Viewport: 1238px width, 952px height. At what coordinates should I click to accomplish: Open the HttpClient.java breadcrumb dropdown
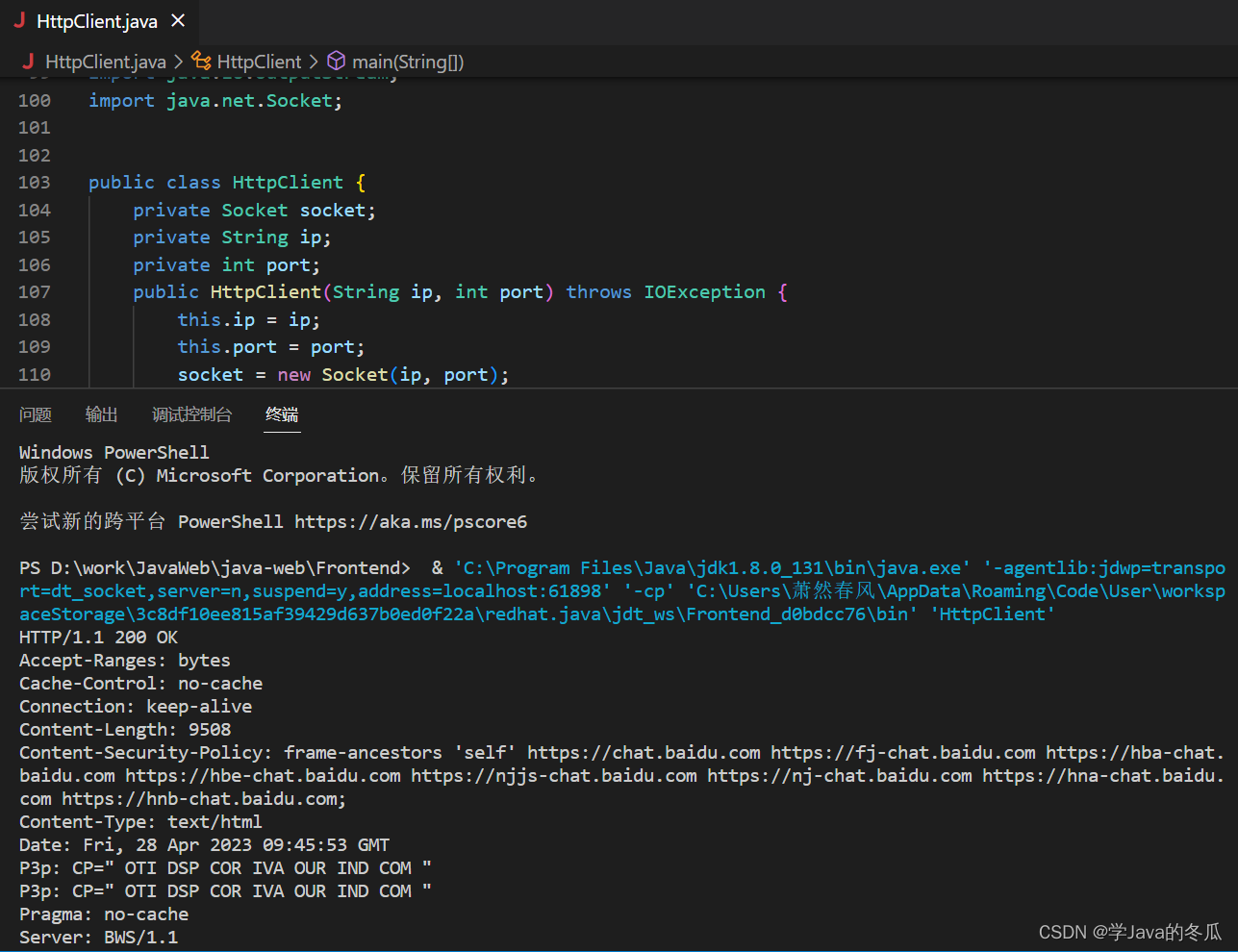click(x=106, y=61)
